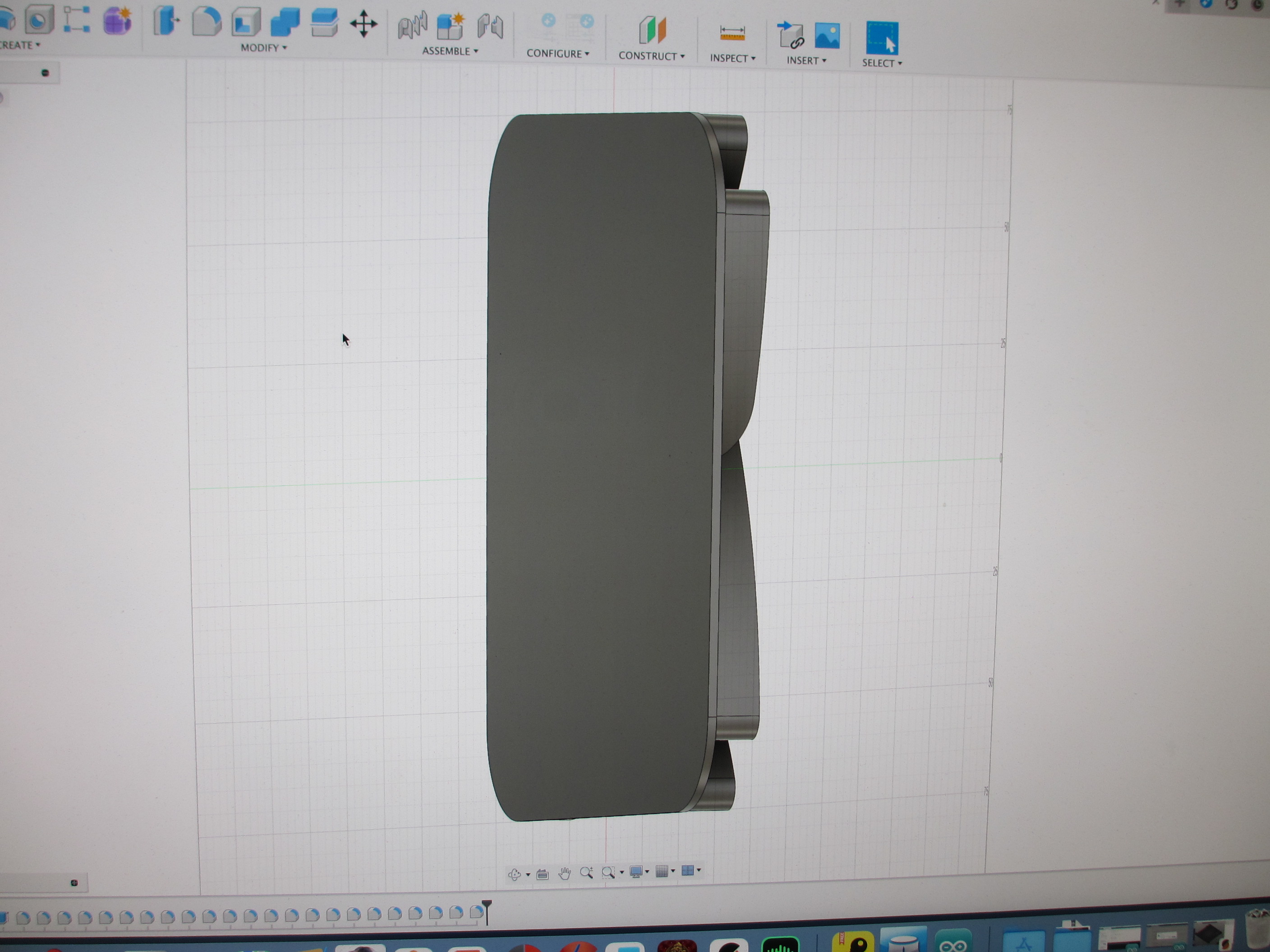Screen dimensions: 1270x952
Task: Click the Insert Canvas picture icon
Action: (827, 36)
